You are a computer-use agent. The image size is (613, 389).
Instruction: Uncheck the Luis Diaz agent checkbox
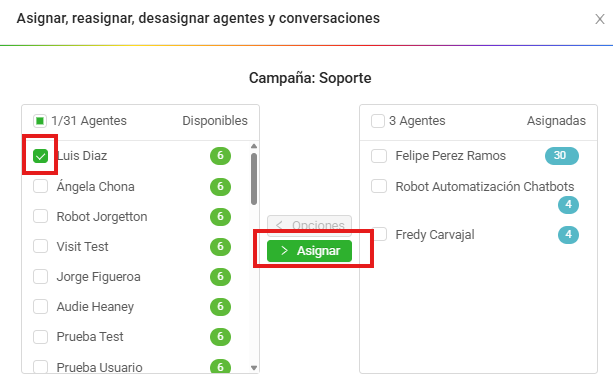[40, 156]
